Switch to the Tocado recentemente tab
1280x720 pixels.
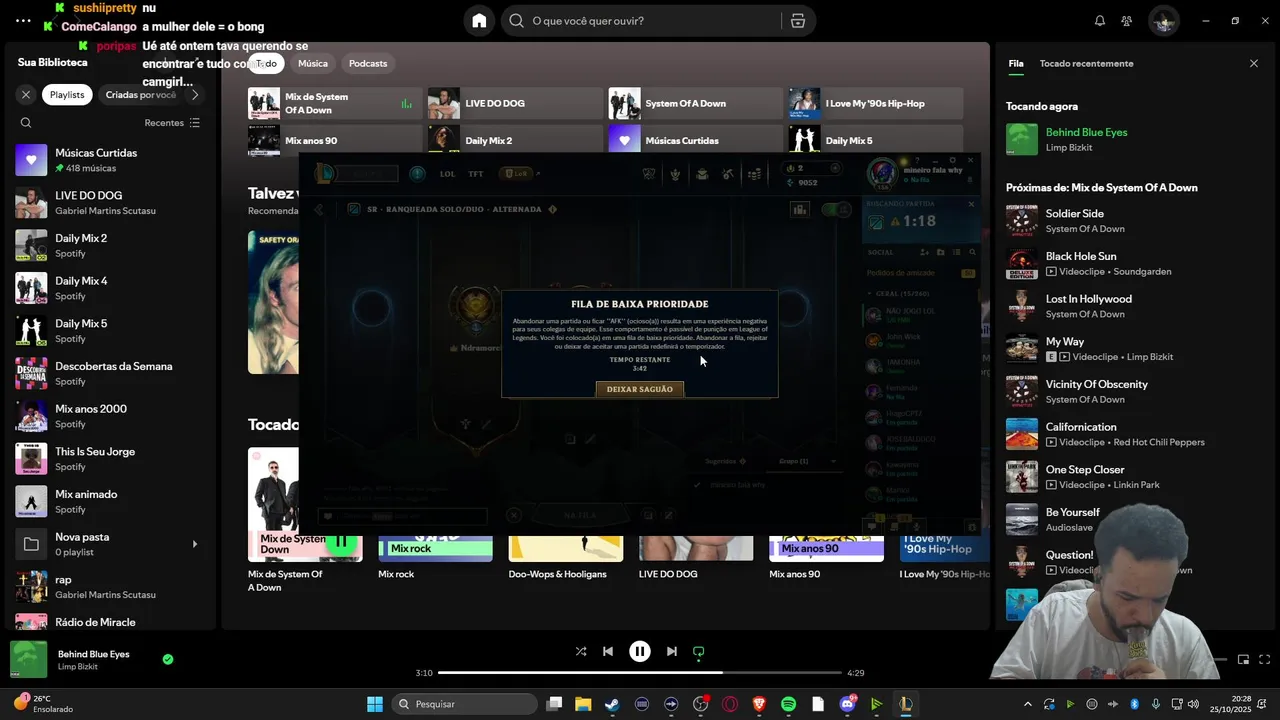pos(1086,63)
